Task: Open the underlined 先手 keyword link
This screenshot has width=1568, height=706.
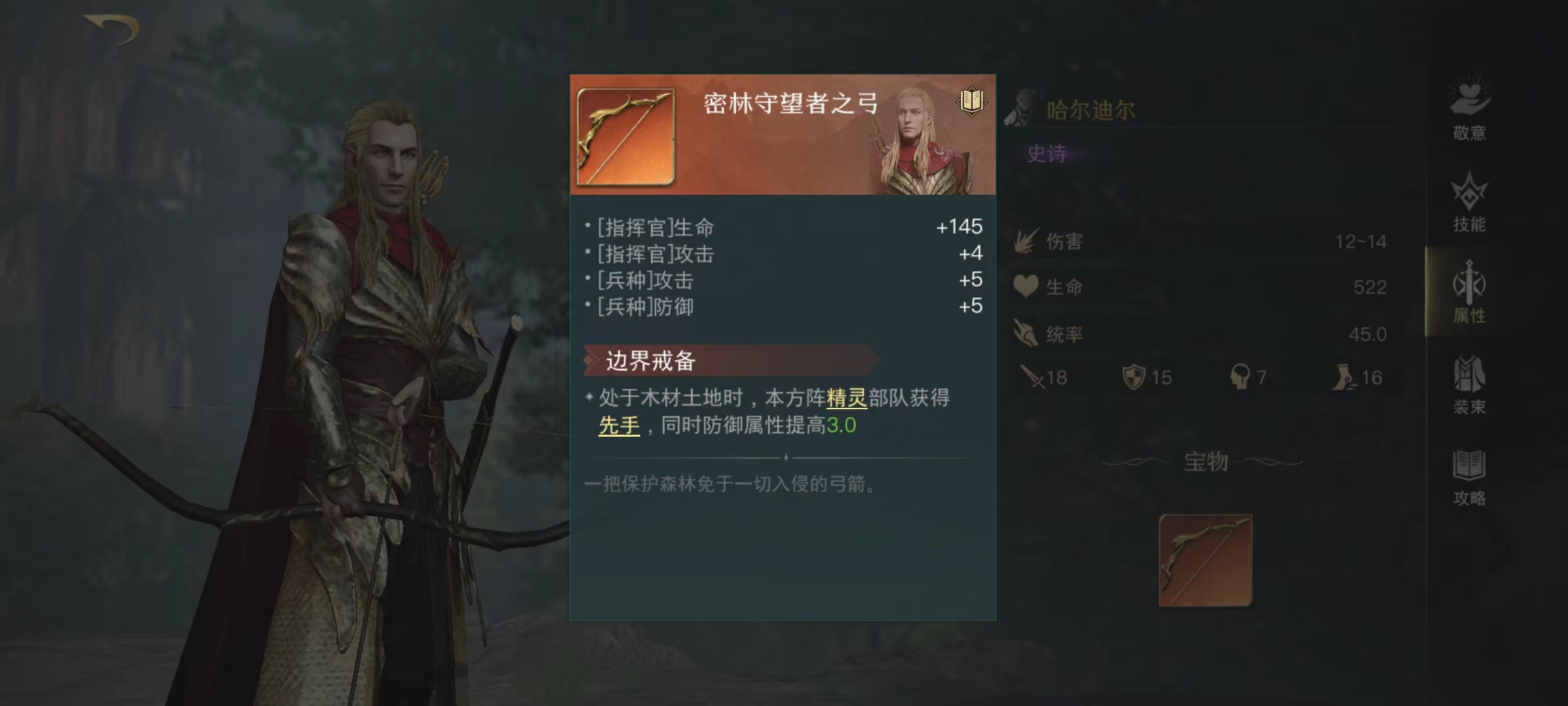Action: pos(619,426)
